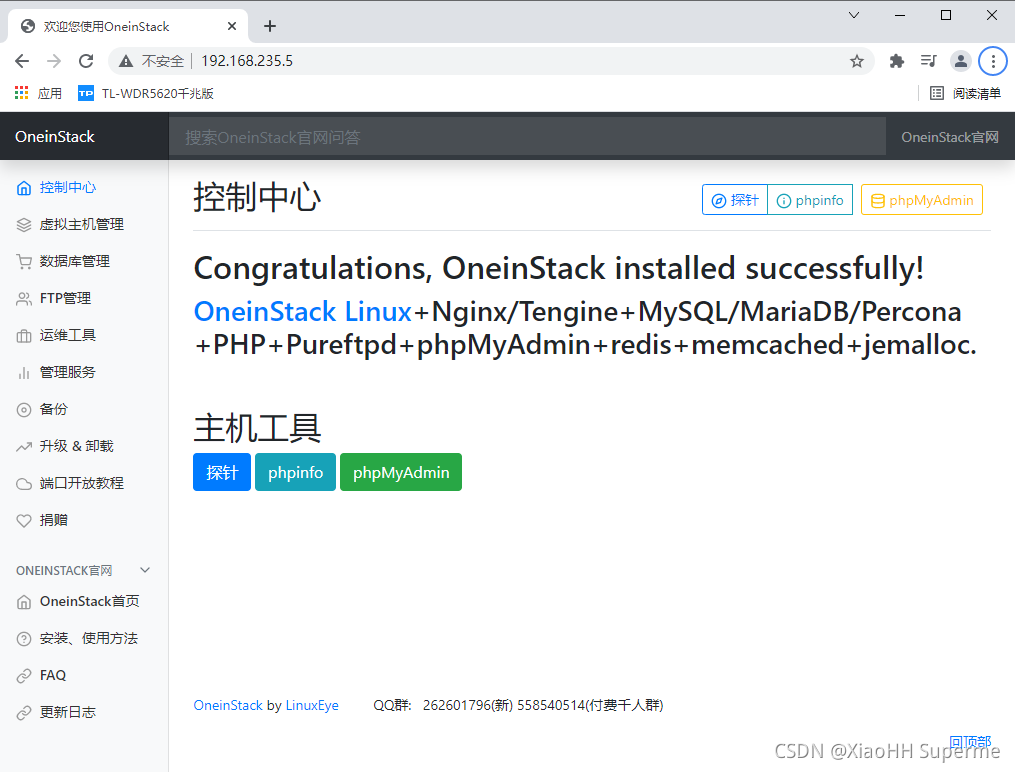Click the users icon beside FTP管理
The height and width of the screenshot is (772, 1015).
coord(24,298)
